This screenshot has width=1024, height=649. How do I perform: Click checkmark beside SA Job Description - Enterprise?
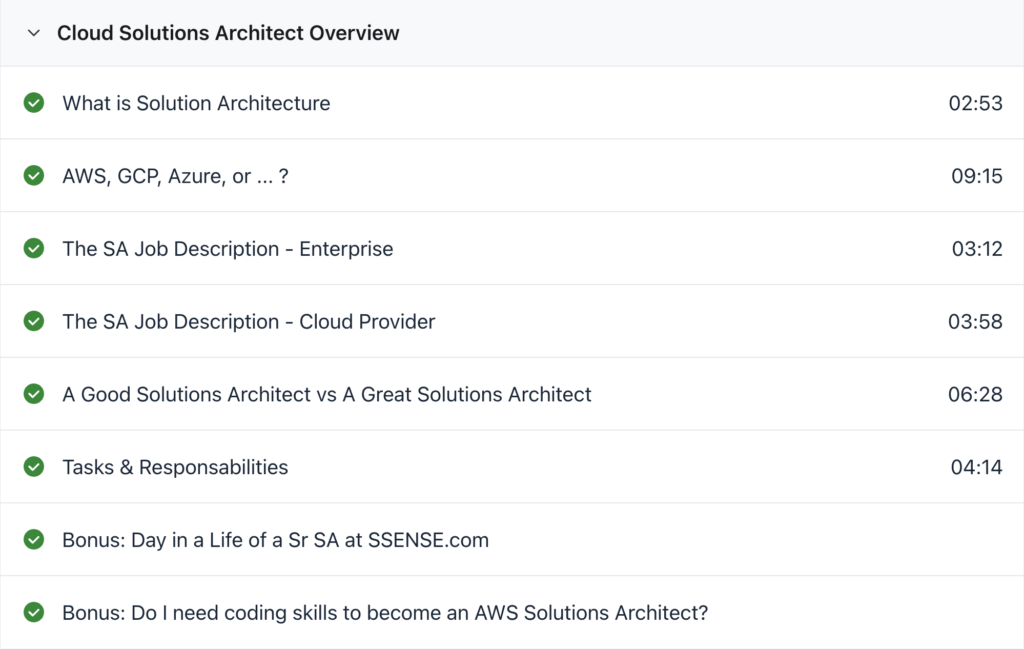[34, 248]
